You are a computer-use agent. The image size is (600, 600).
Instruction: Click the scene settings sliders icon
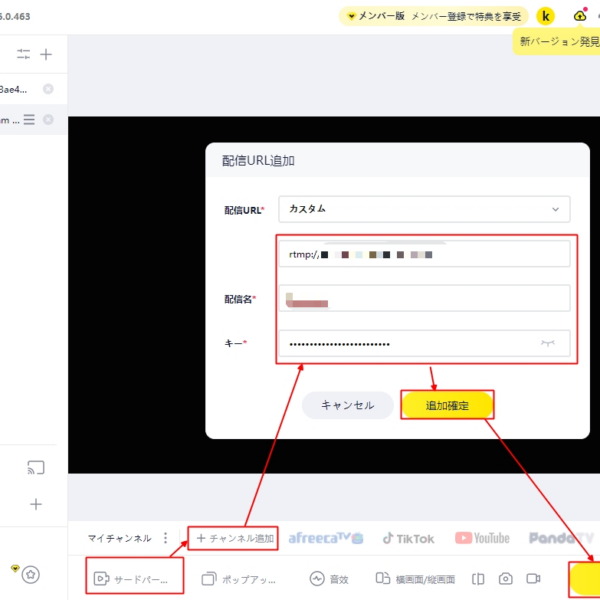tap(23, 54)
